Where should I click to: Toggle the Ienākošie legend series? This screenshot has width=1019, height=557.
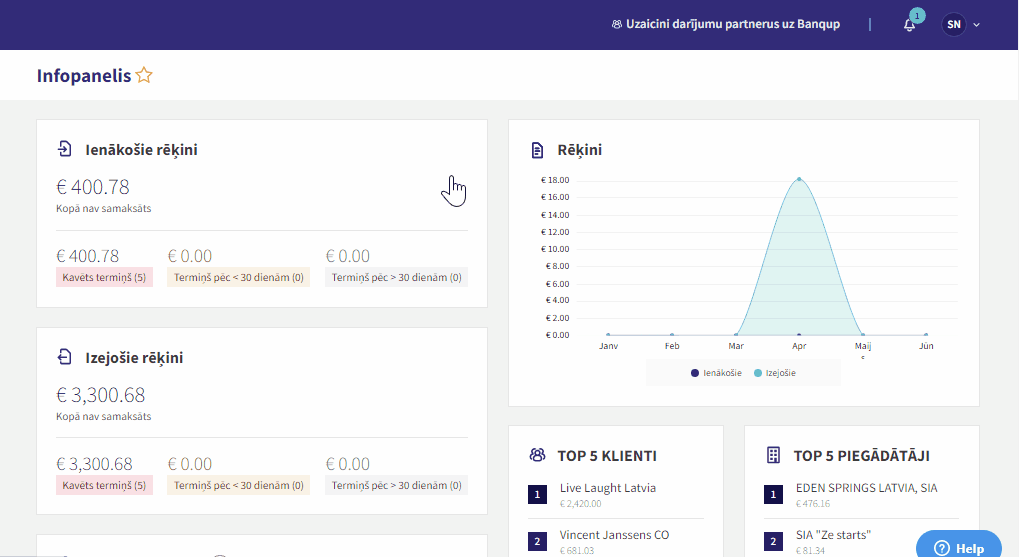716,373
